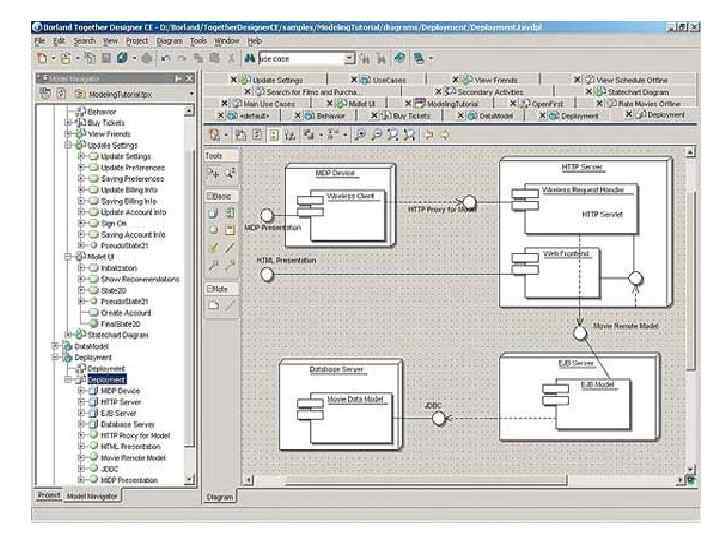Click the Redo toolbar icon
This screenshot has height=540, width=720.
(182, 58)
